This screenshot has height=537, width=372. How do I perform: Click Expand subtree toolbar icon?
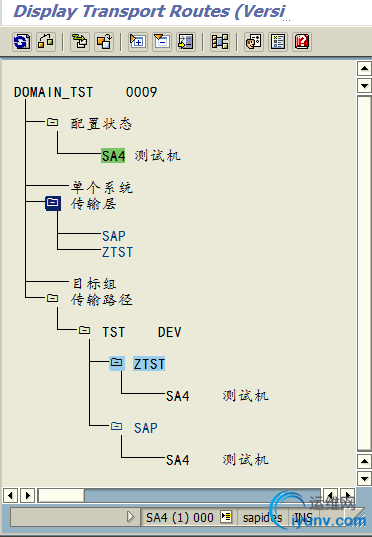point(138,42)
